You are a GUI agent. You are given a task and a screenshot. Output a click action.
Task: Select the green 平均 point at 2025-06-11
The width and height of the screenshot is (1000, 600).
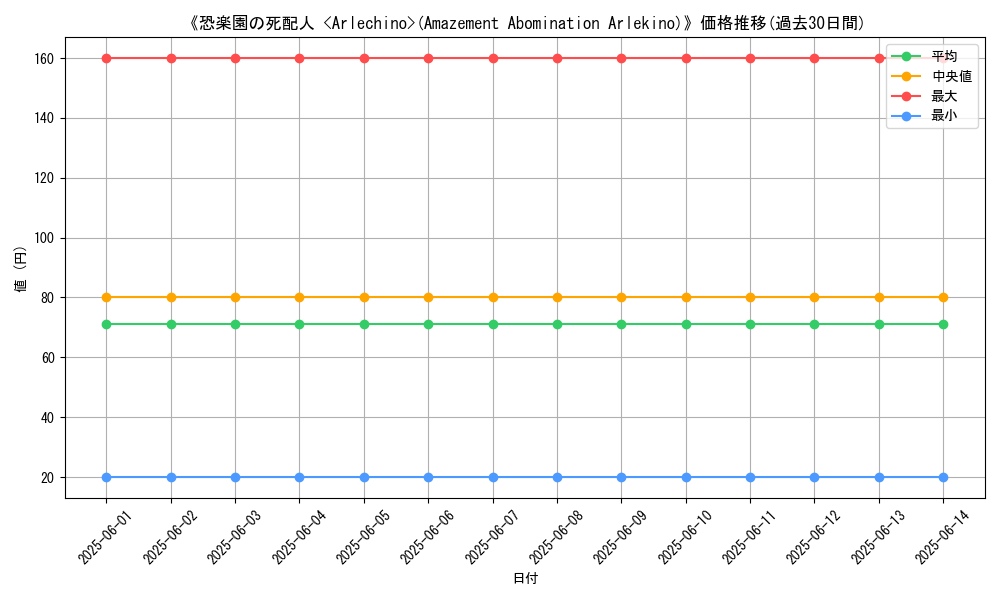[x=750, y=325]
